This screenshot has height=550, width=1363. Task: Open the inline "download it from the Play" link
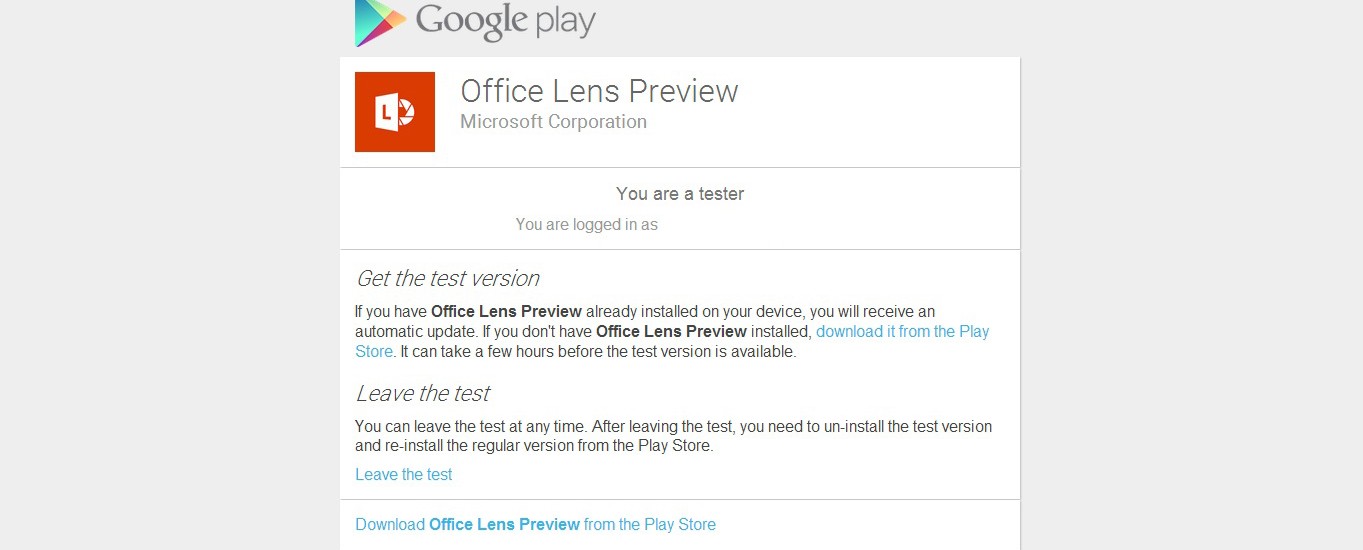tap(902, 331)
